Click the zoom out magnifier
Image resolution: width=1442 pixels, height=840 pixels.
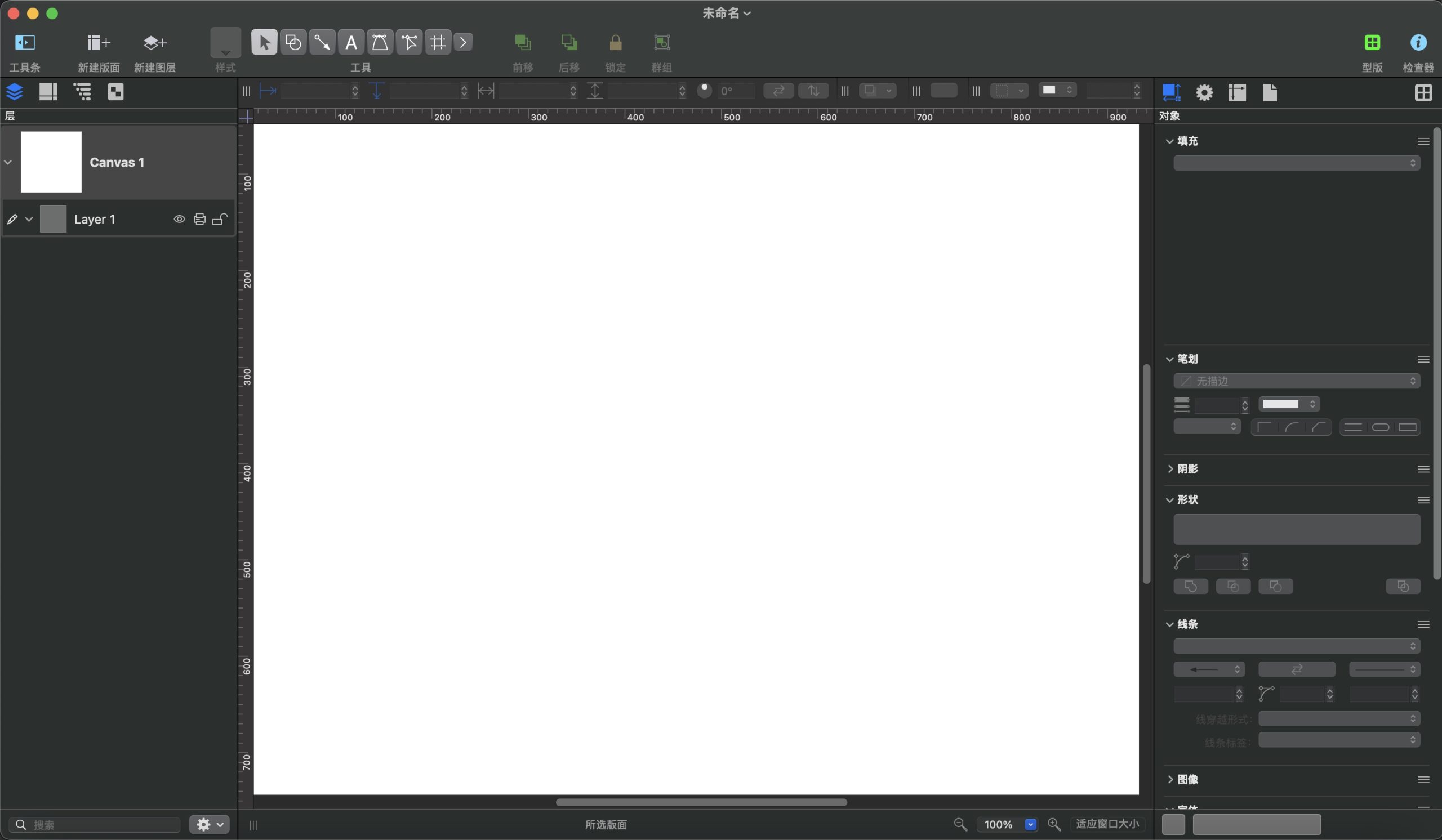pos(960,824)
